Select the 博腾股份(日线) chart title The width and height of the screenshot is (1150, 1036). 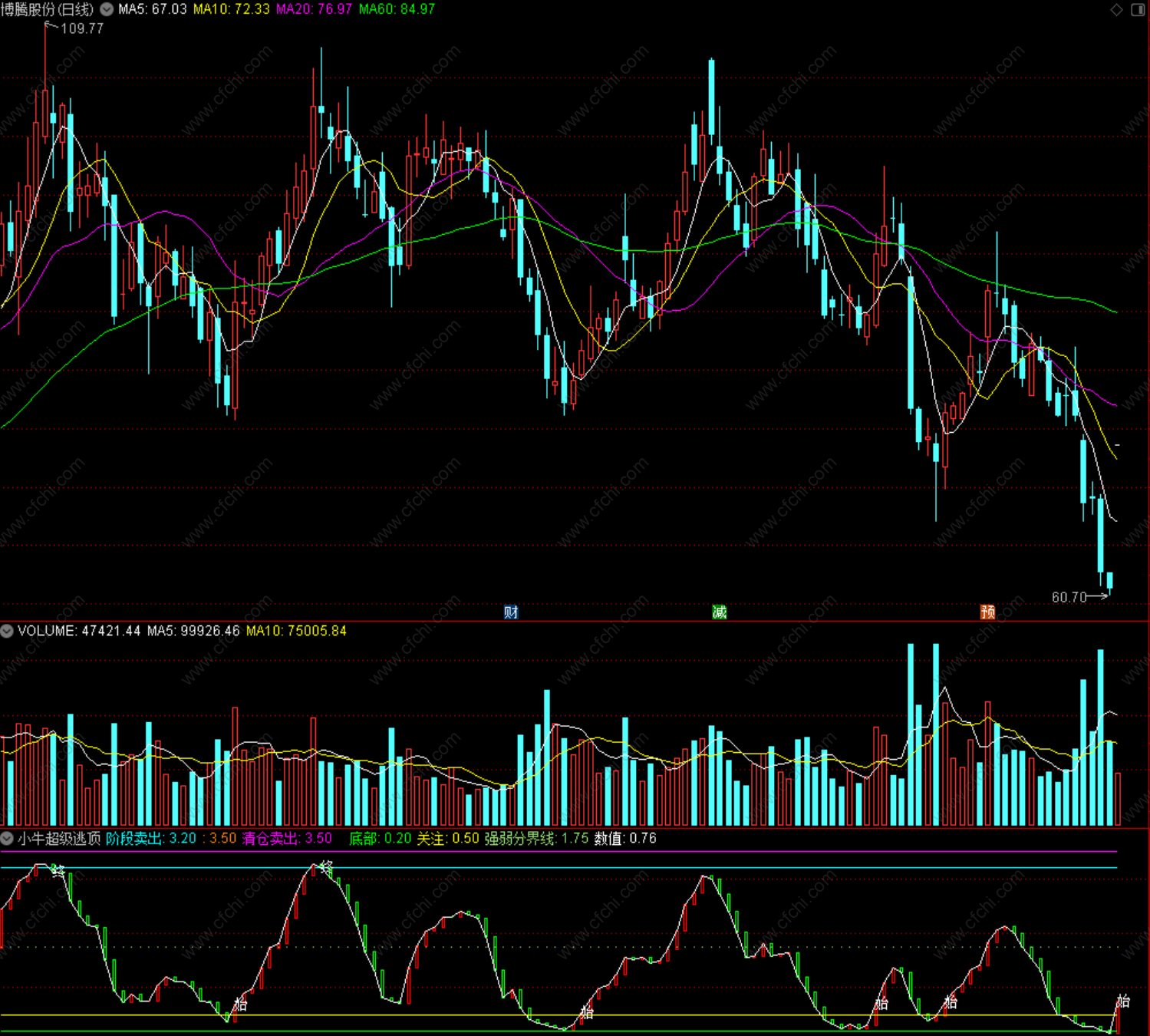coord(47,9)
